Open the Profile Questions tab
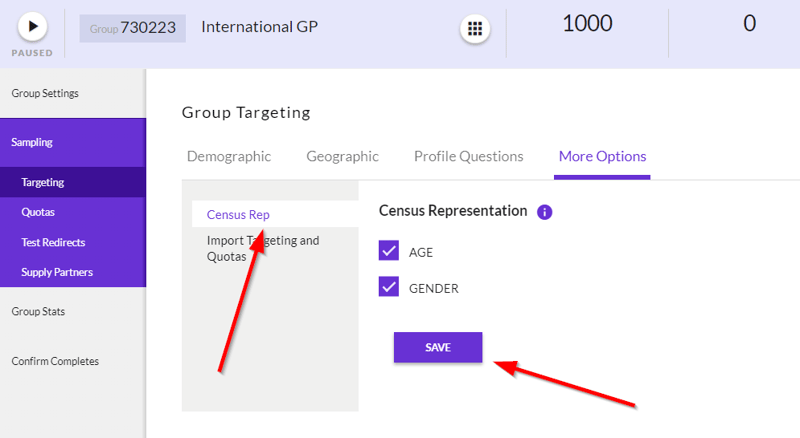 (x=468, y=156)
